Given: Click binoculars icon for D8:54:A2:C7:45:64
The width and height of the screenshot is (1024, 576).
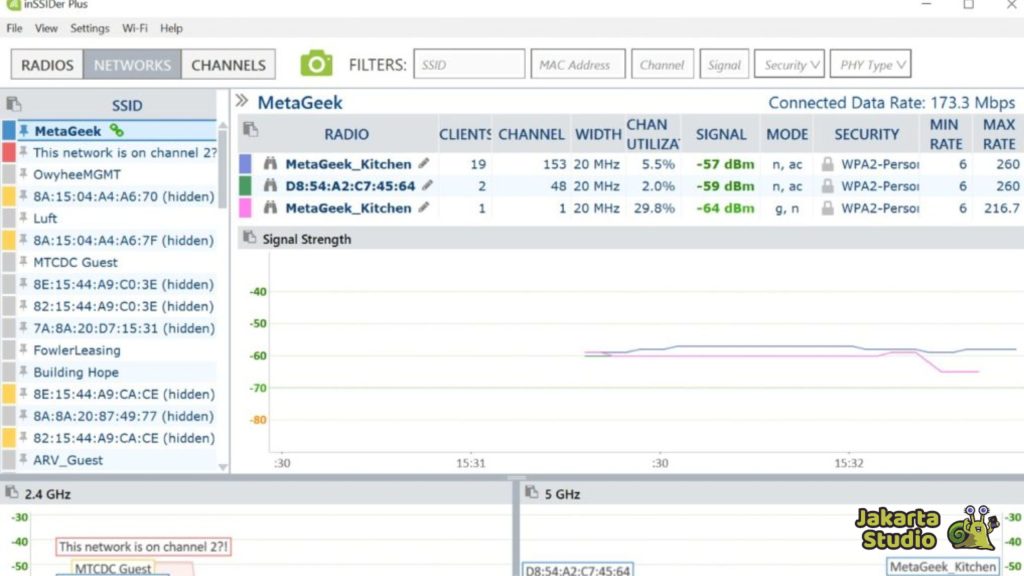Looking at the screenshot, I should [x=270, y=185].
